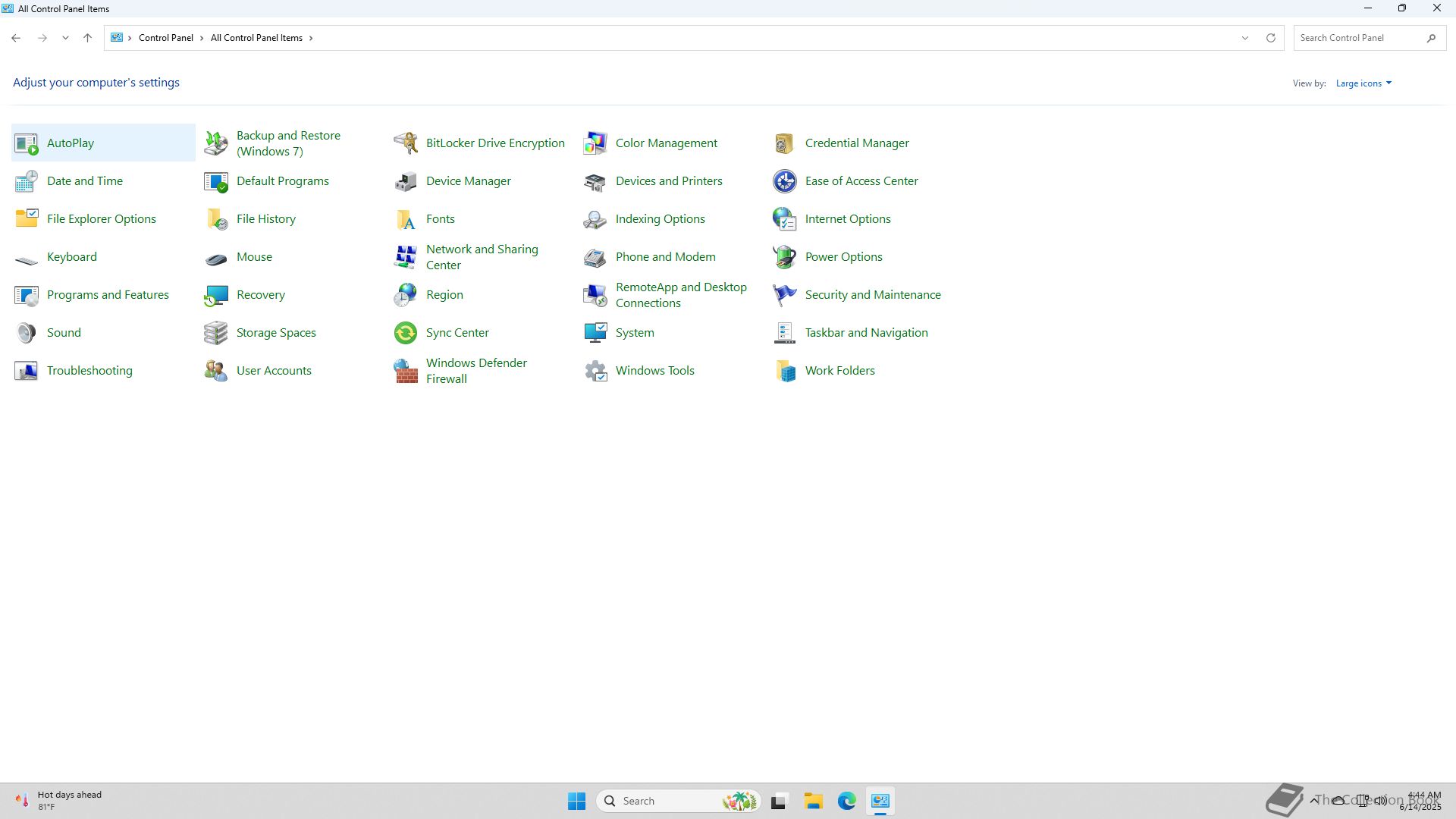Click the refresh button in address bar

[x=1271, y=38]
